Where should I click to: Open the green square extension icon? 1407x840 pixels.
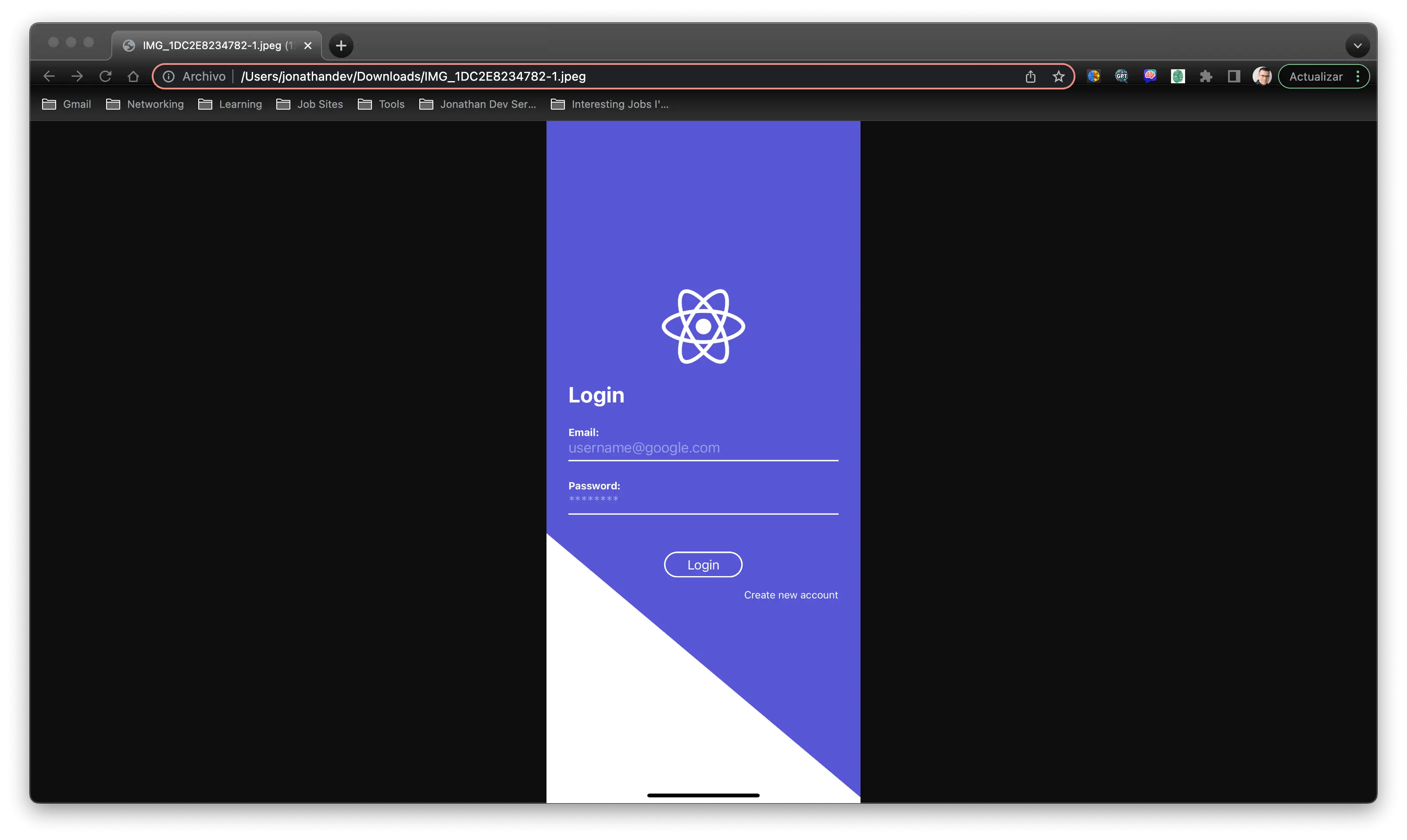[x=1178, y=76]
